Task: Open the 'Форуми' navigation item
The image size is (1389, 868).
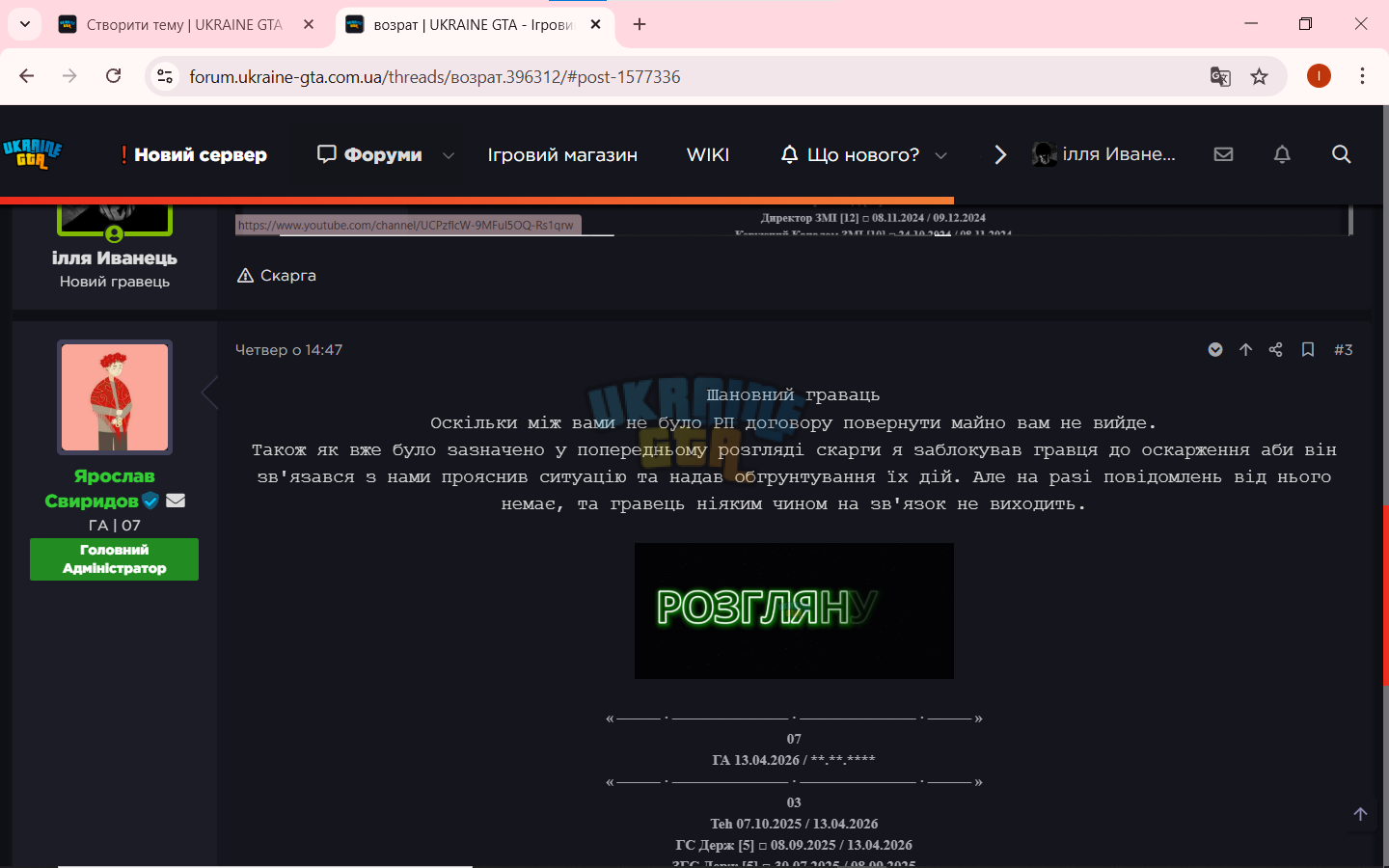Action: click(370, 154)
